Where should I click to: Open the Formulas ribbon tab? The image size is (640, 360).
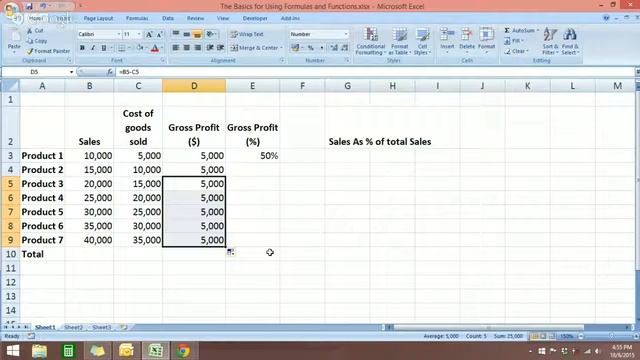tap(137, 18)
